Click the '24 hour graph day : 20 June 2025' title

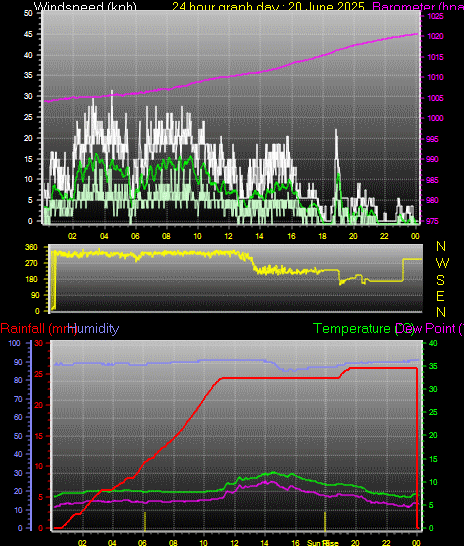point(268,6)
